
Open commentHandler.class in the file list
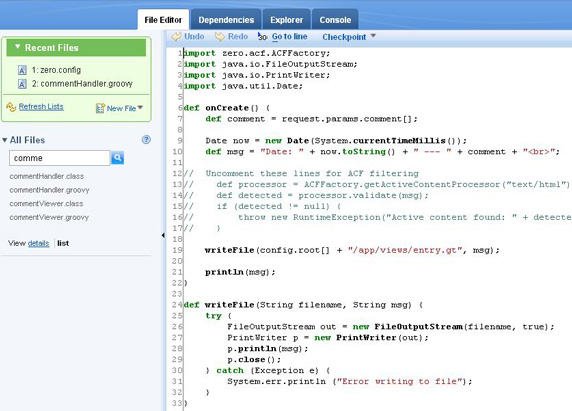(47, 176)
